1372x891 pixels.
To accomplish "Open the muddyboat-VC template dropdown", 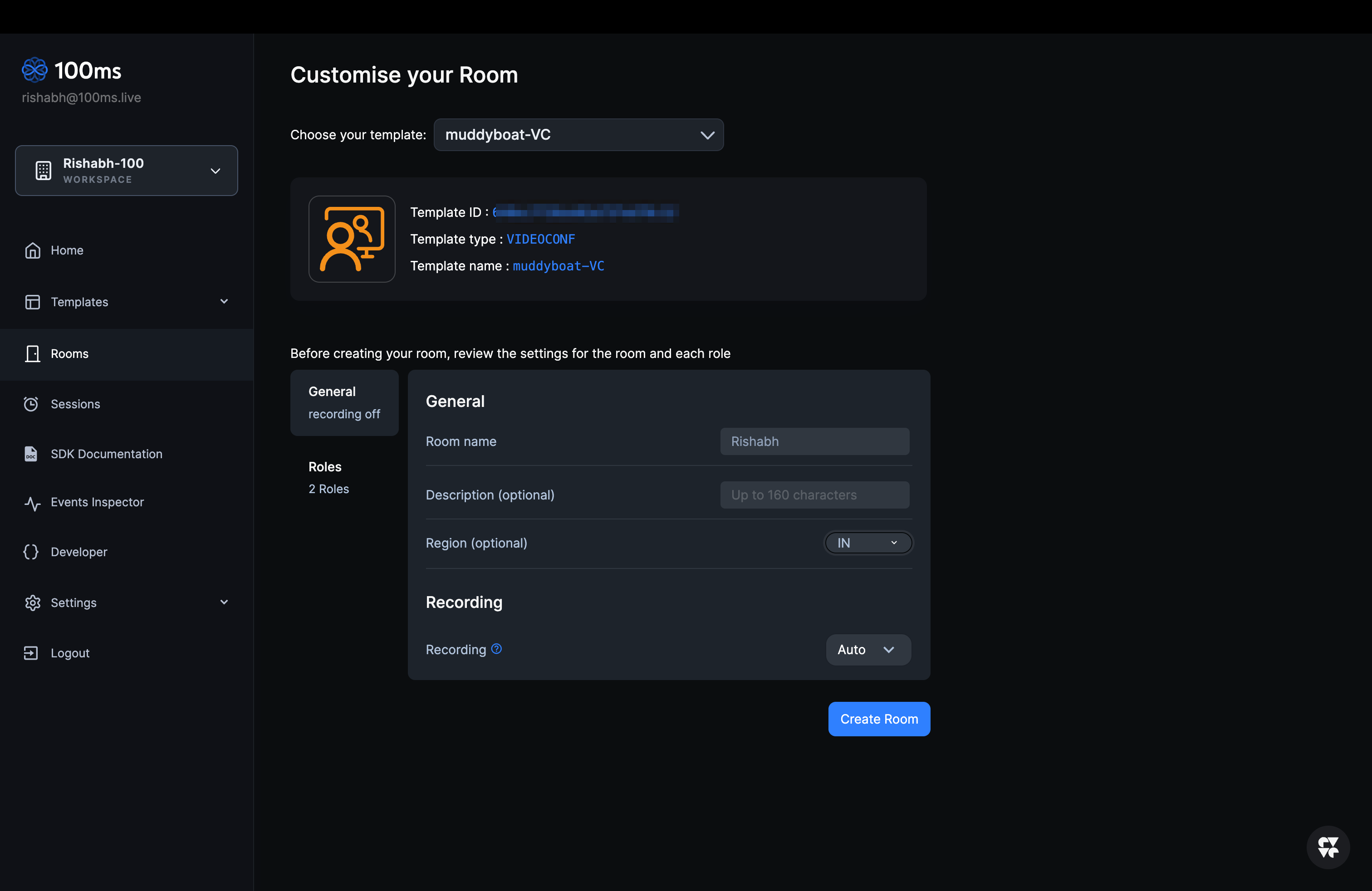I will (578, 135).
